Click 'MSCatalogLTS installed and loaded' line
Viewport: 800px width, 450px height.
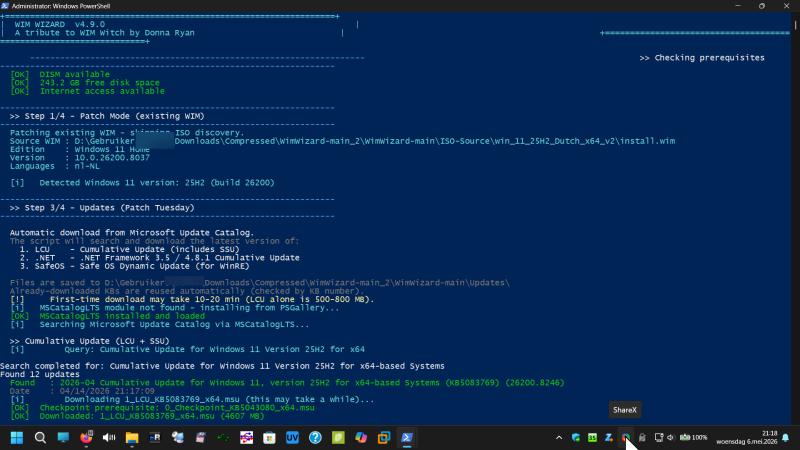click(108, 316)
